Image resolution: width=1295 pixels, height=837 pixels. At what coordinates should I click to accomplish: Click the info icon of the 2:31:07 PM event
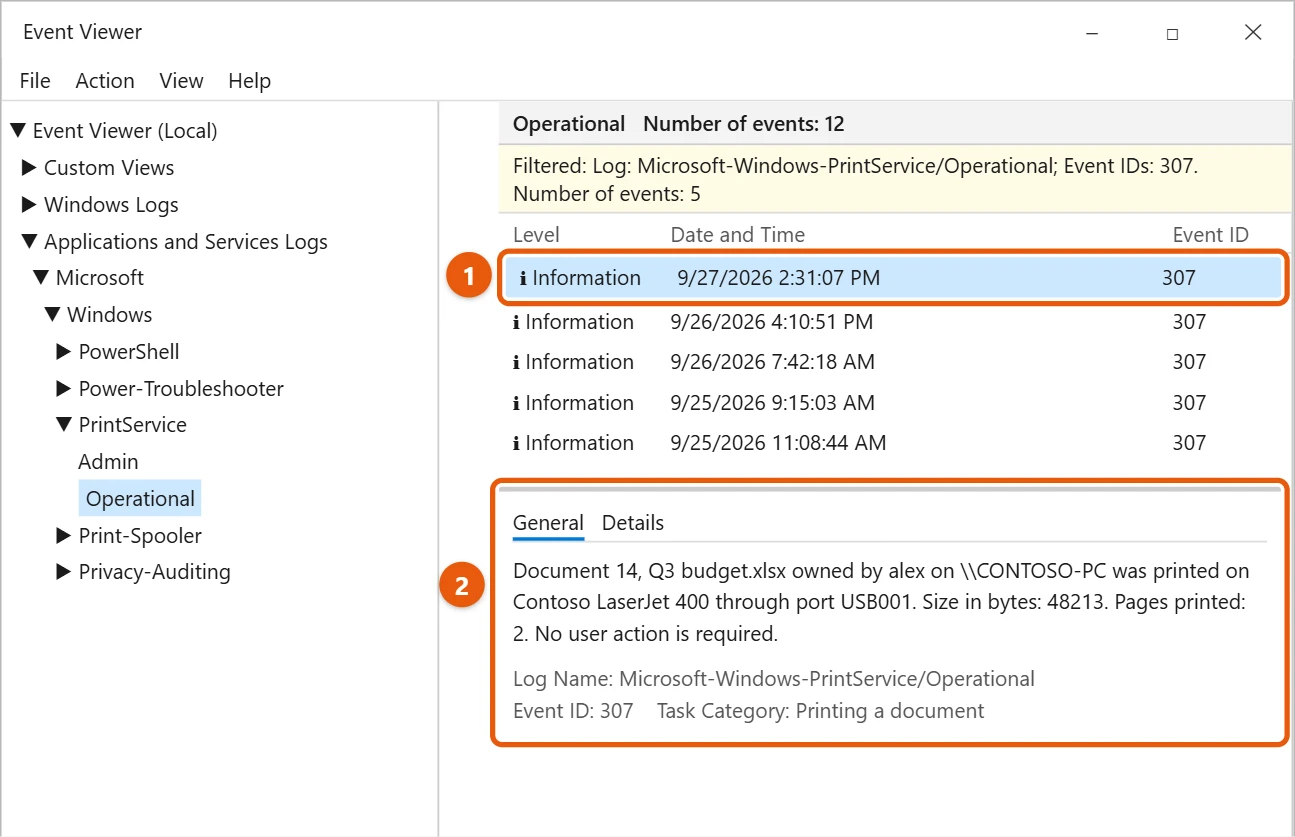[x=523, y=278]
